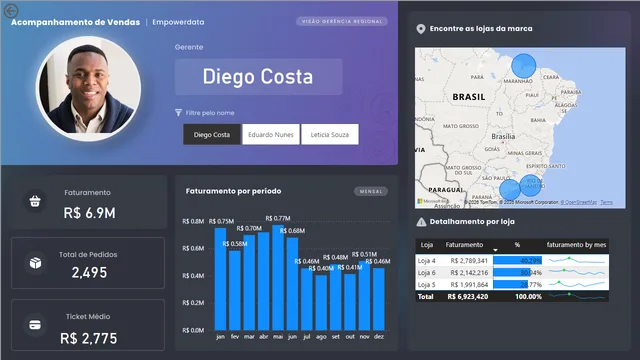The width and height of the screenshot is (640, 360).
Task: Click the Empowerdata title text
Action: pyautogui.click(x=178, y=22)
